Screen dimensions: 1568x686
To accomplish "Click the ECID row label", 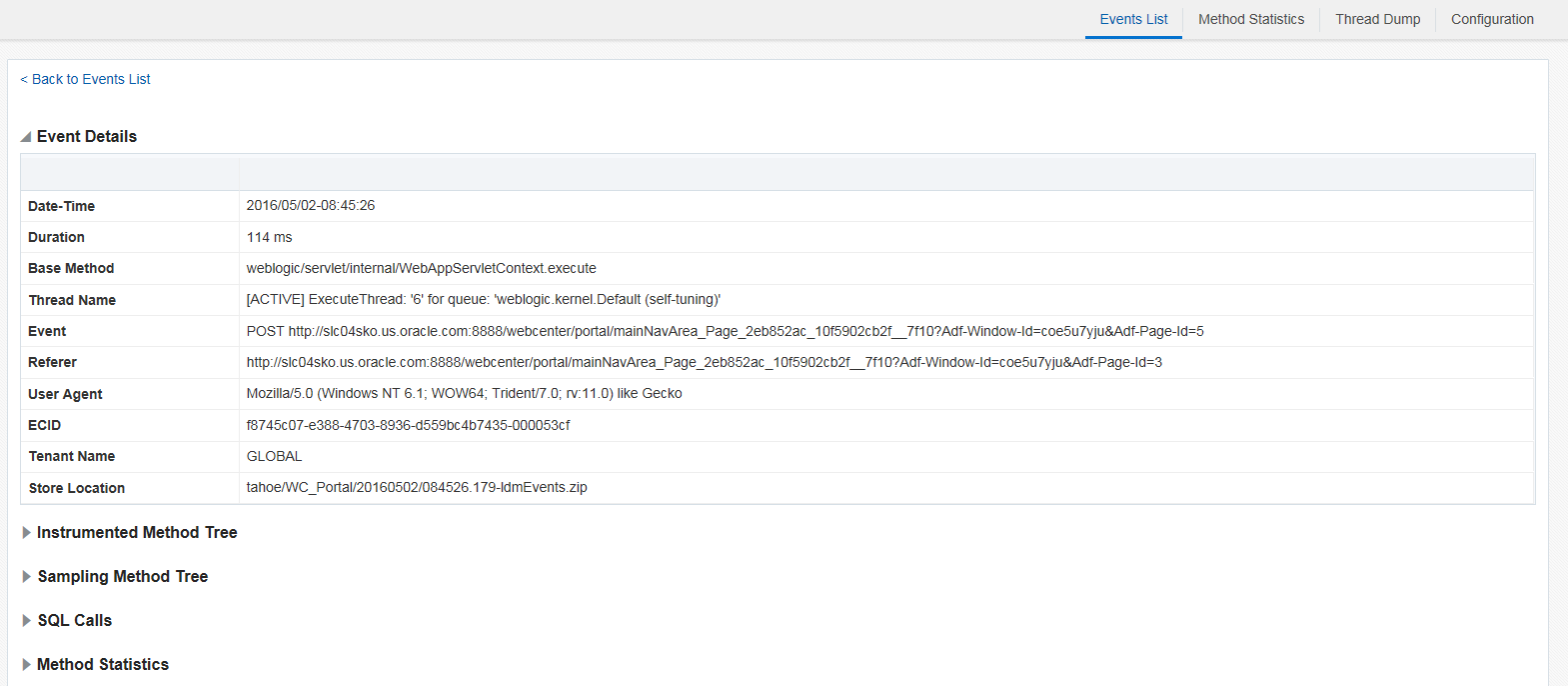I will coord(45,425).
